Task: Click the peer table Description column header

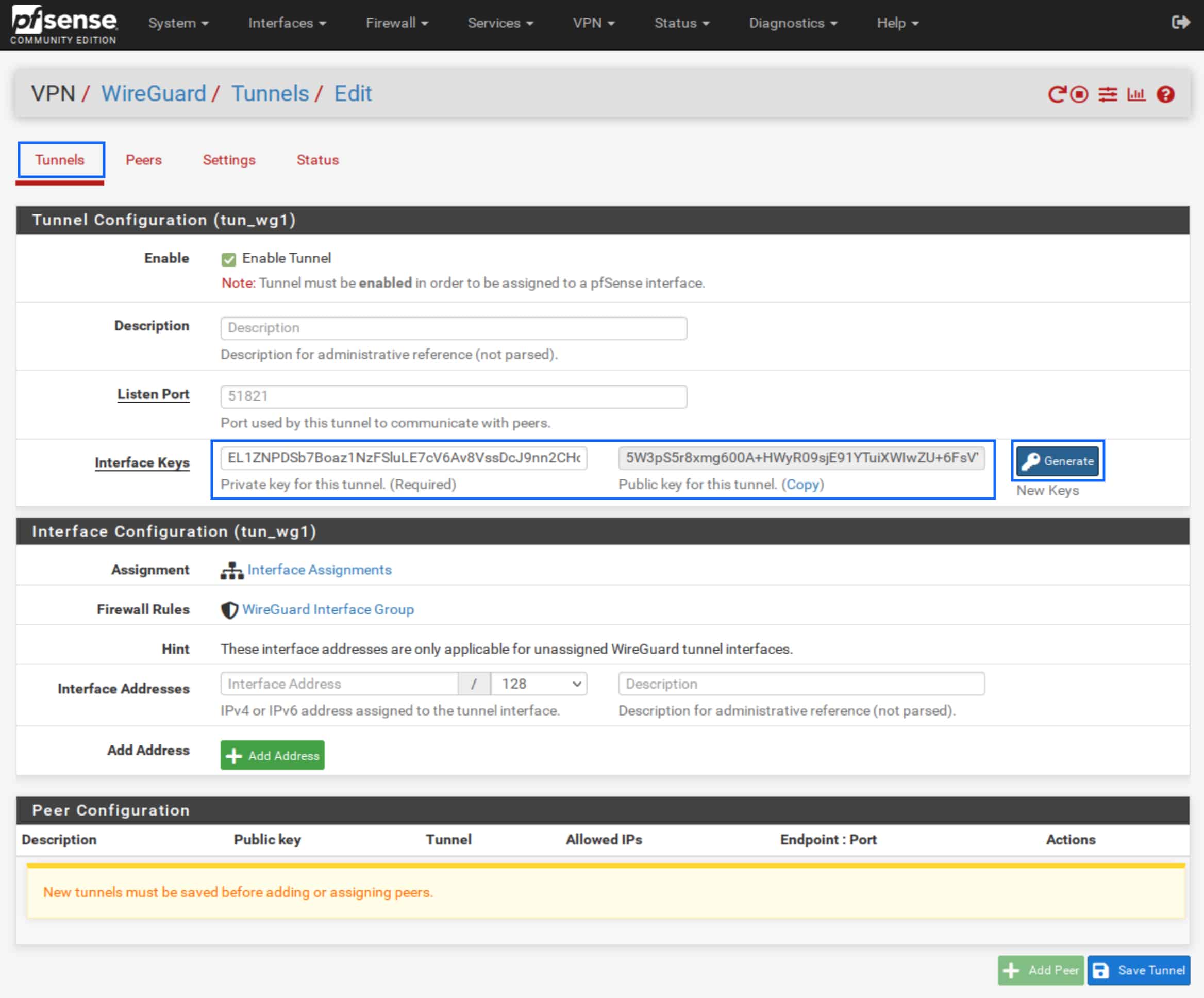Action: 59,840
